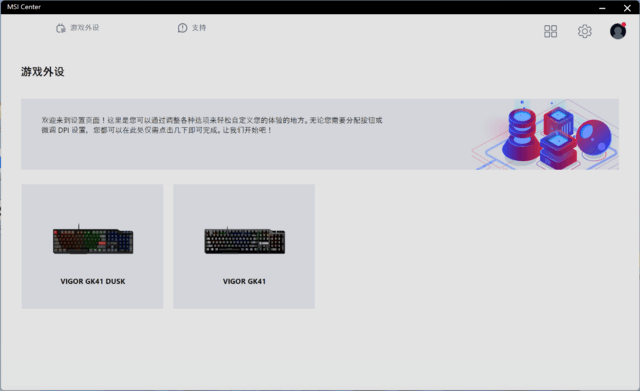Click the VIGOR GK41 DUSK label

(x=93, y=281)
